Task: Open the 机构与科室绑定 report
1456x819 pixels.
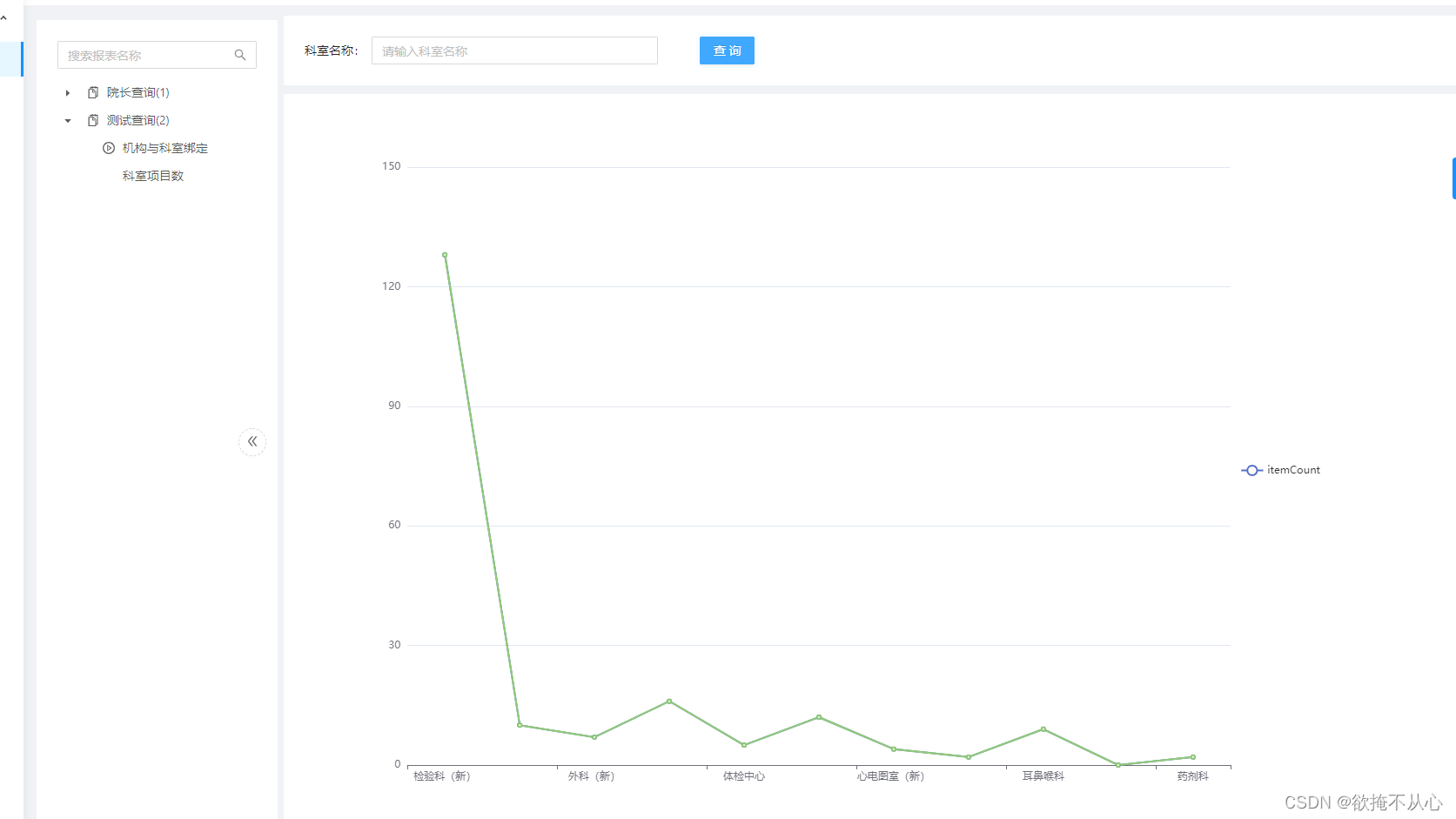Action: 165,148
